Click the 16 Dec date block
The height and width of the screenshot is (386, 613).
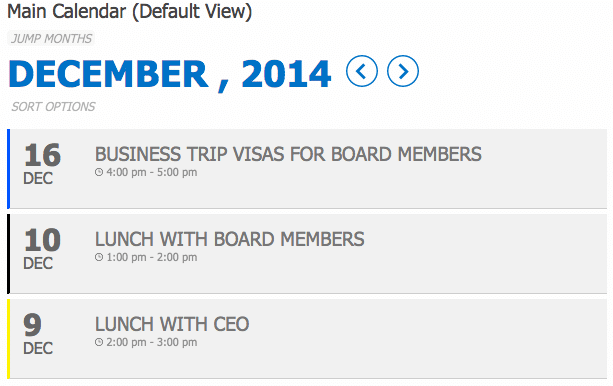42,163
